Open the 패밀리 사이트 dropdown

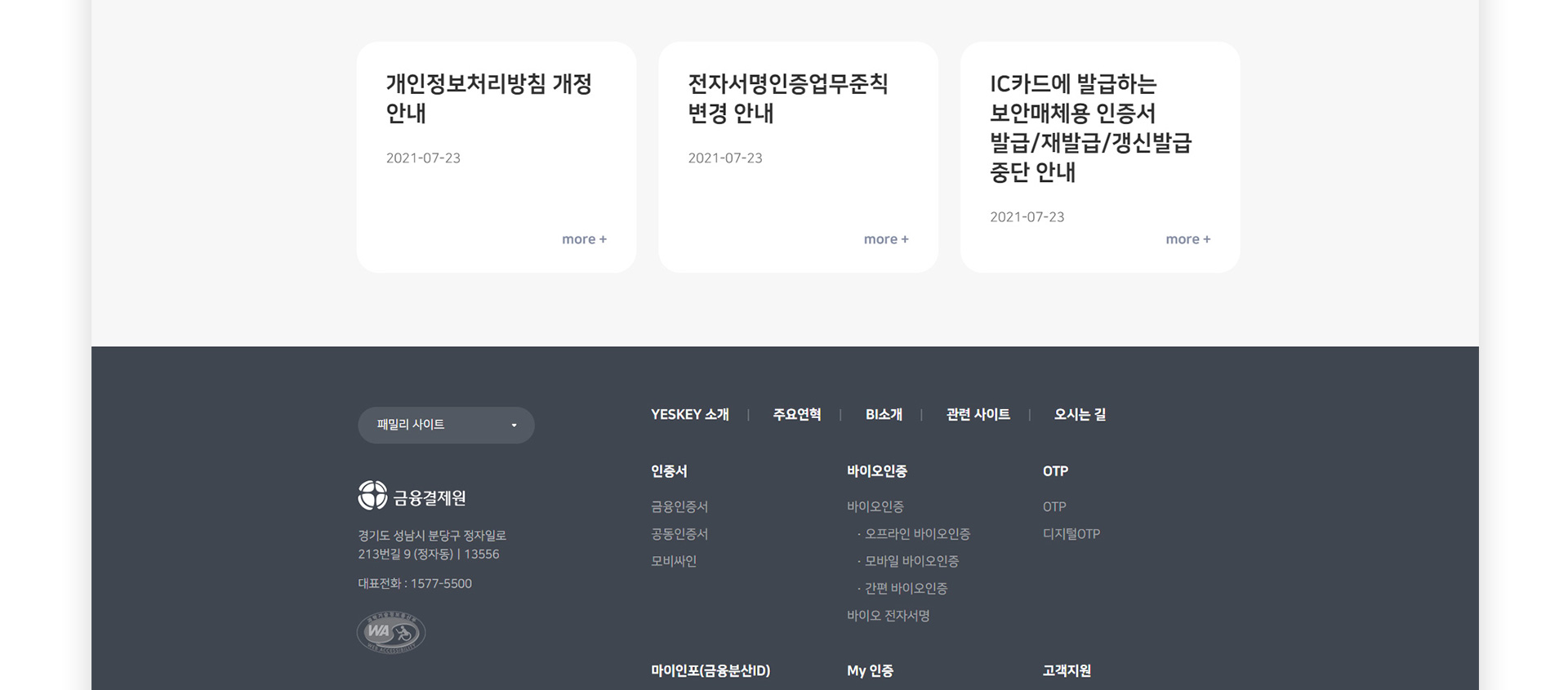[x=446, y=425]
